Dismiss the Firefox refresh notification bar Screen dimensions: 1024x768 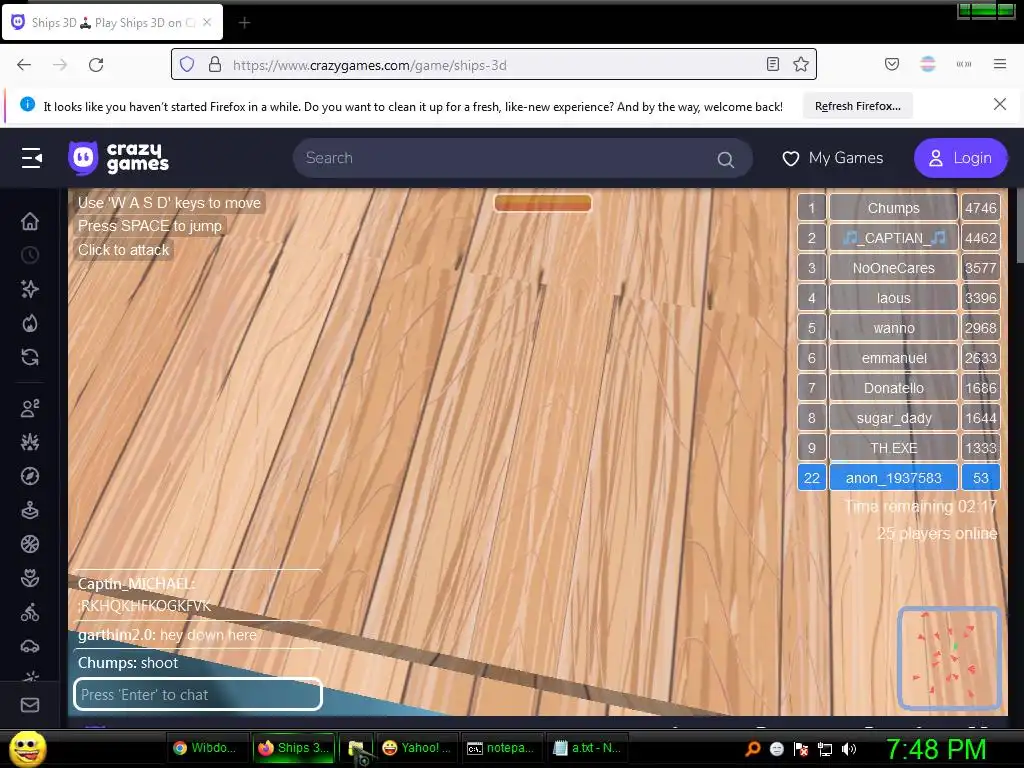pyautogui.click(x=1000, y=104)
